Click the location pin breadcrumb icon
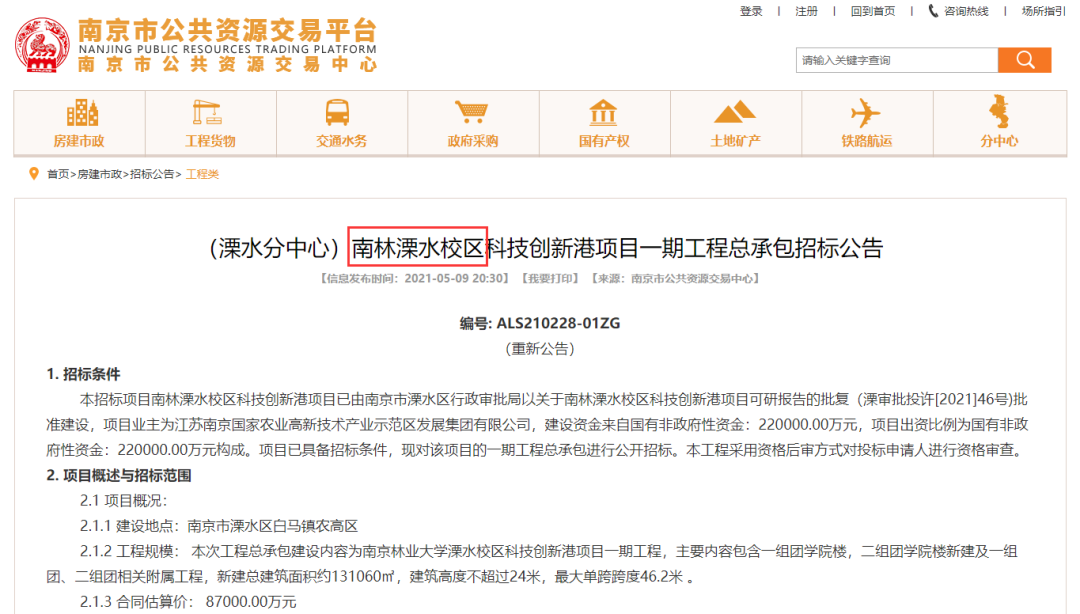 click(34, 174)
